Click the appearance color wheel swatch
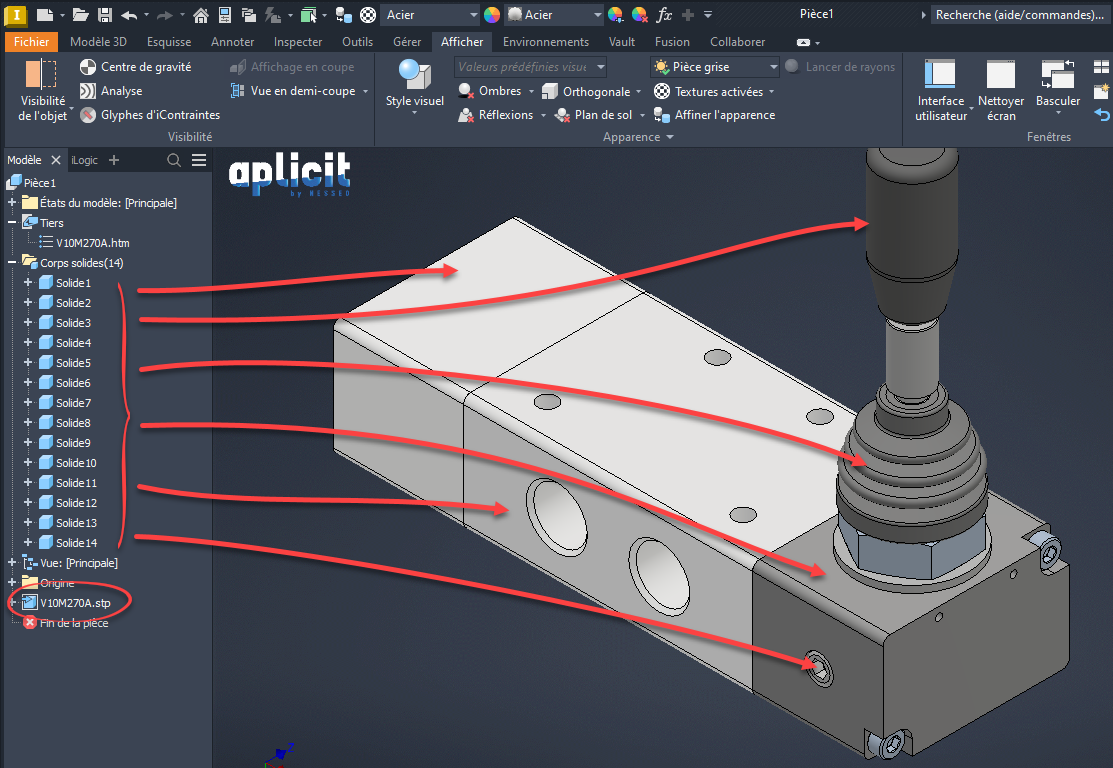The width and height of the screenshot is (1113, 768). point(491,15)
